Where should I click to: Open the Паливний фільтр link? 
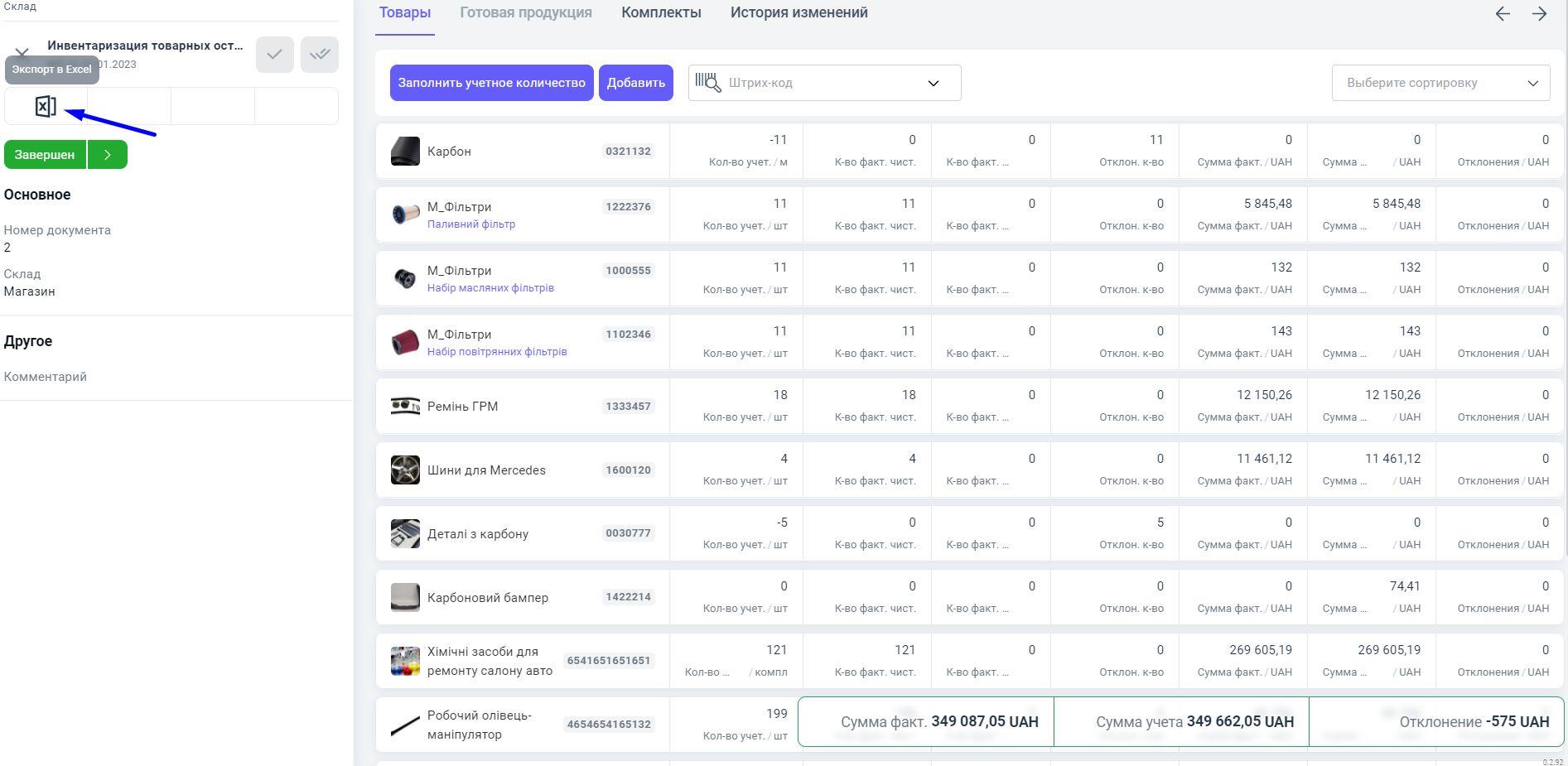coord(470,224)
